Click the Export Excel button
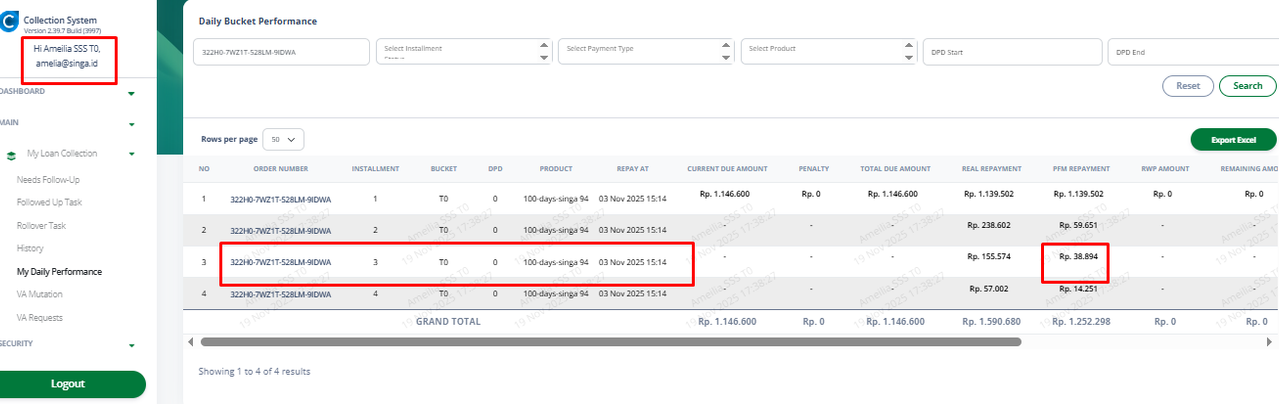 pos(1234,140)
